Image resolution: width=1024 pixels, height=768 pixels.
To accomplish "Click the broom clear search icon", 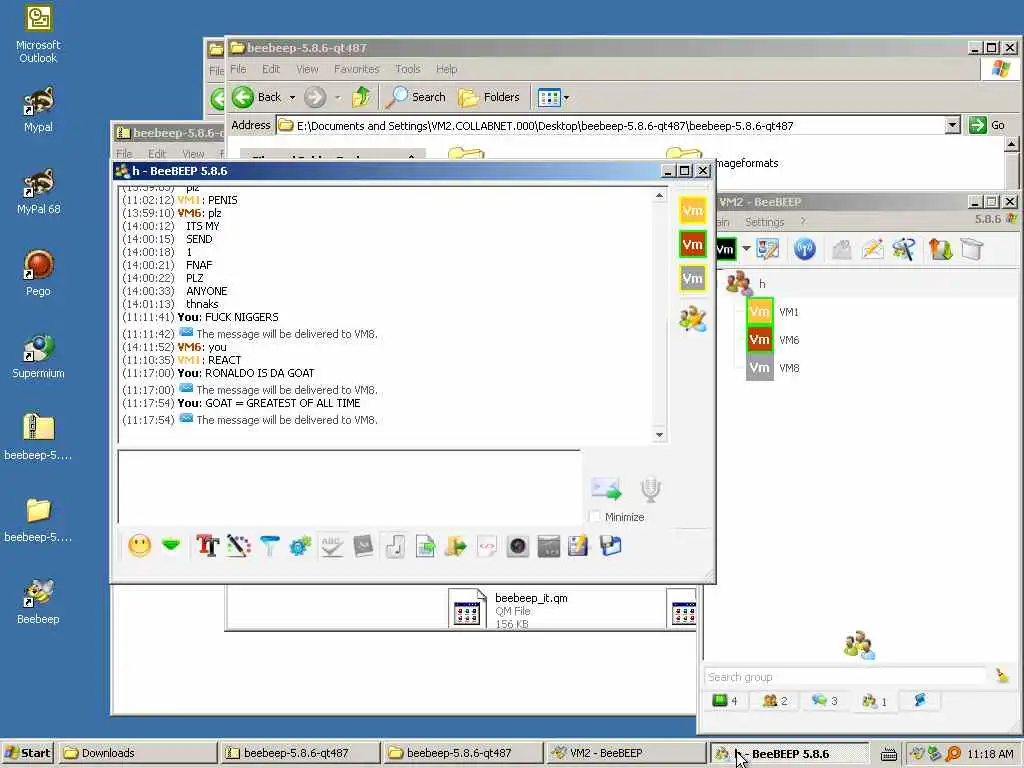I will coord(1002,676).
